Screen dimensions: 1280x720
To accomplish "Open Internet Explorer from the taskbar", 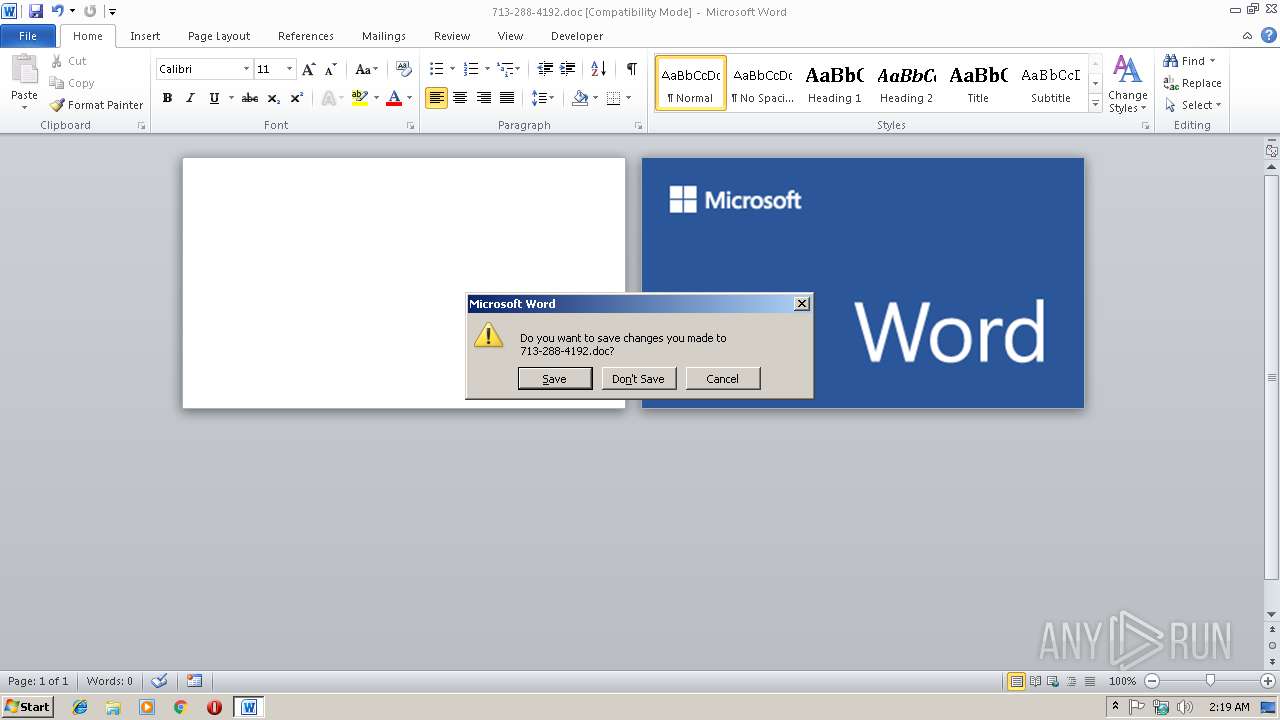I will [80, 707].
